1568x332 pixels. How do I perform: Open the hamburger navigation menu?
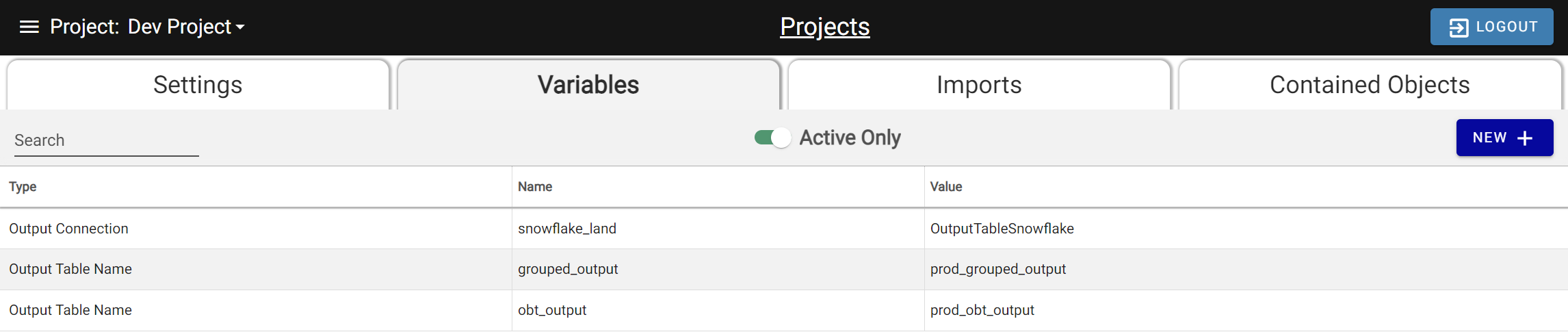(29, 27)
